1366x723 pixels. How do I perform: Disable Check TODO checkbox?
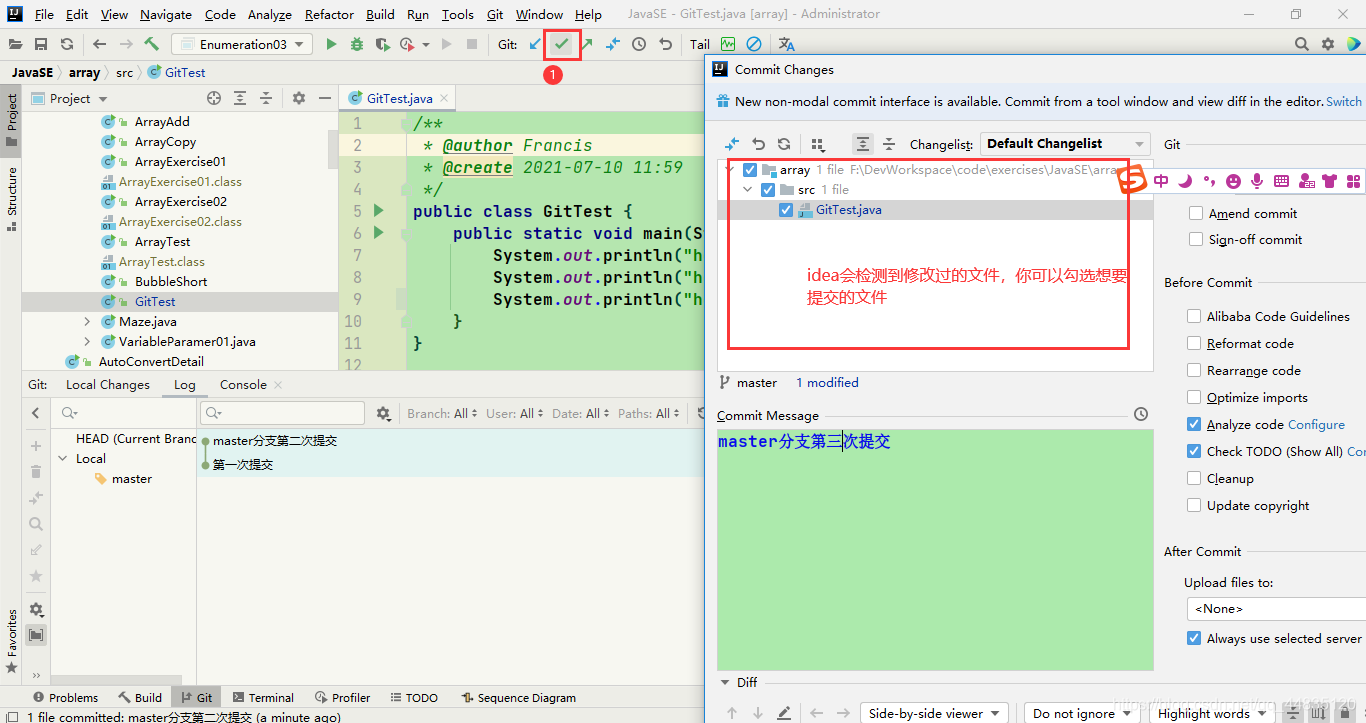(x=1194, y=451)
